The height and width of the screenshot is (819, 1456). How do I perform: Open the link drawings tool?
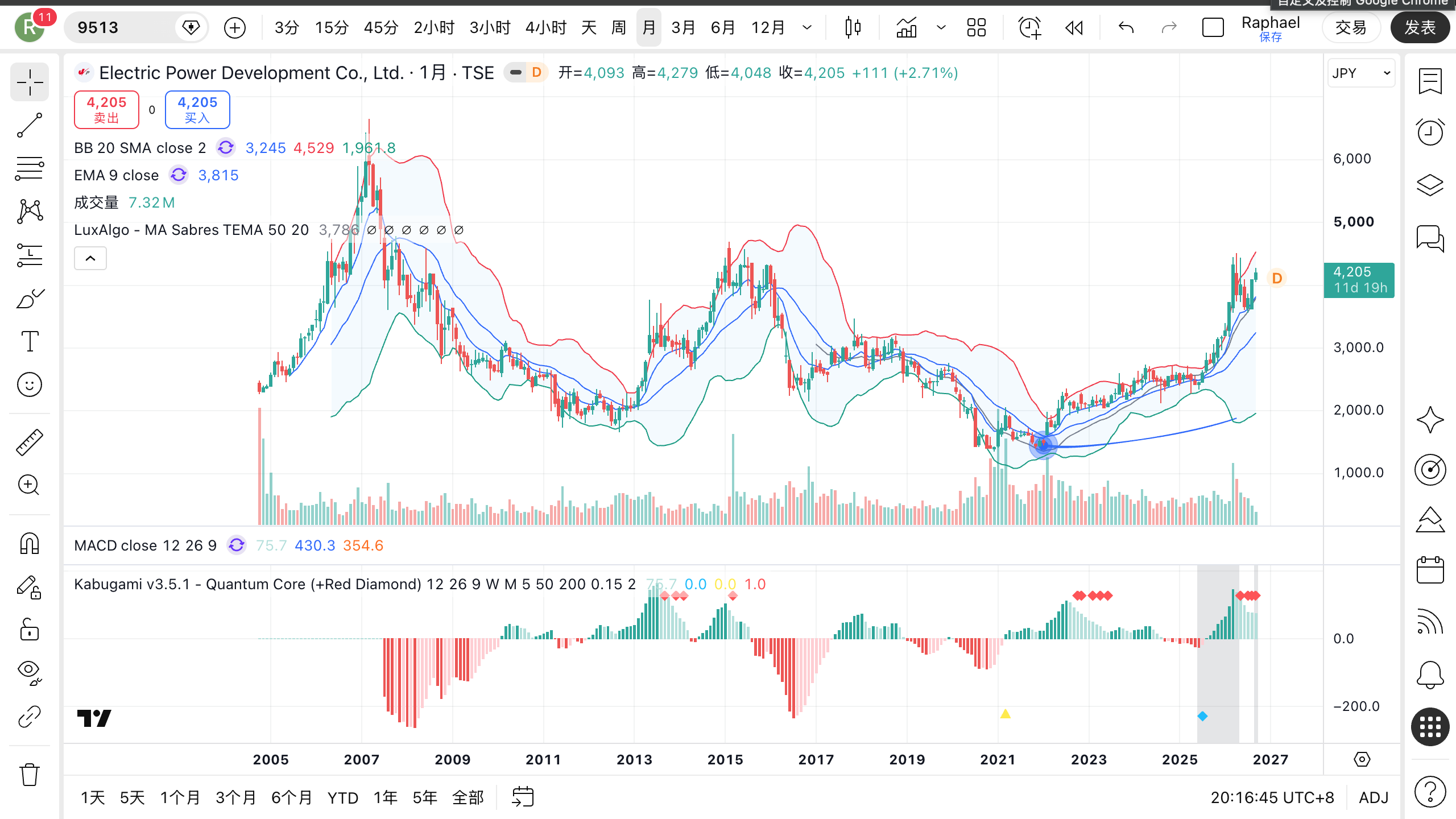[x=30, y=717]
